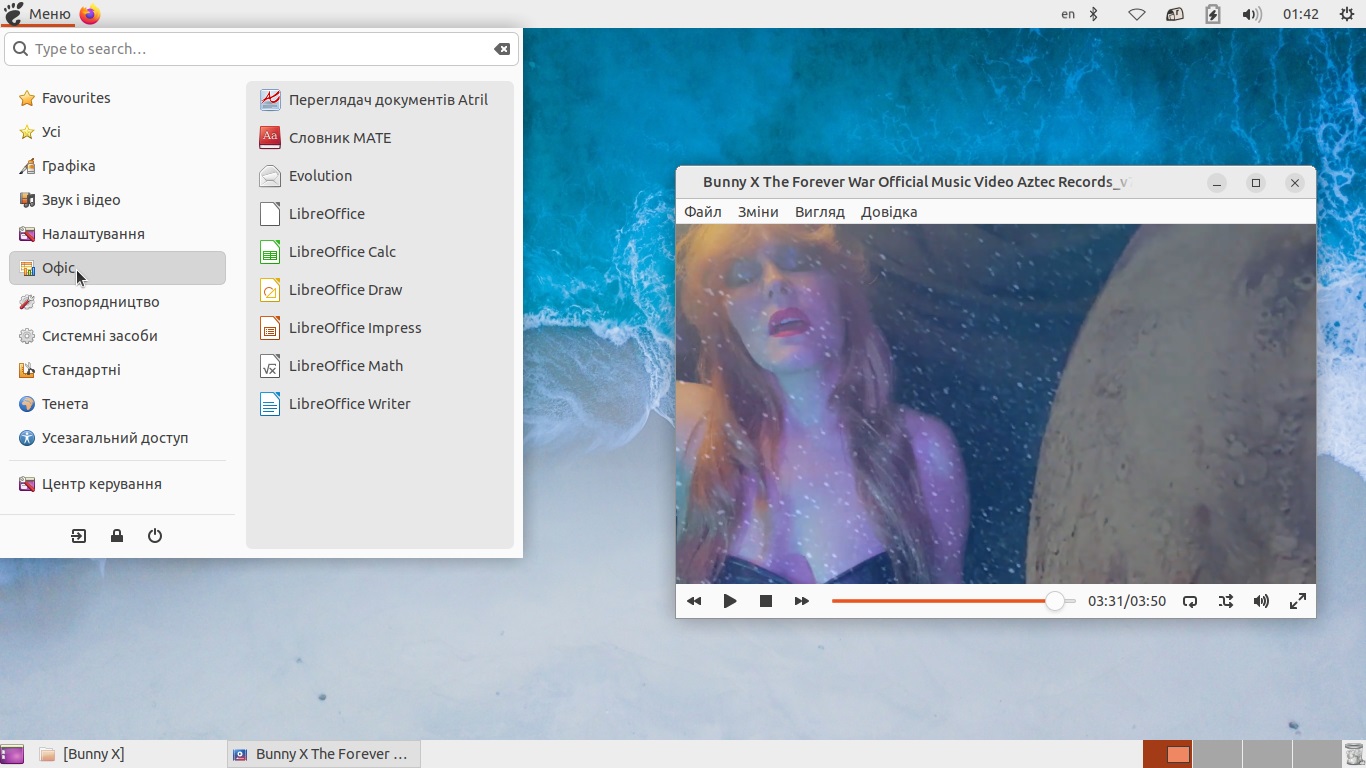
Task: Launch Переглядач документів Atril
Action: 380,100
